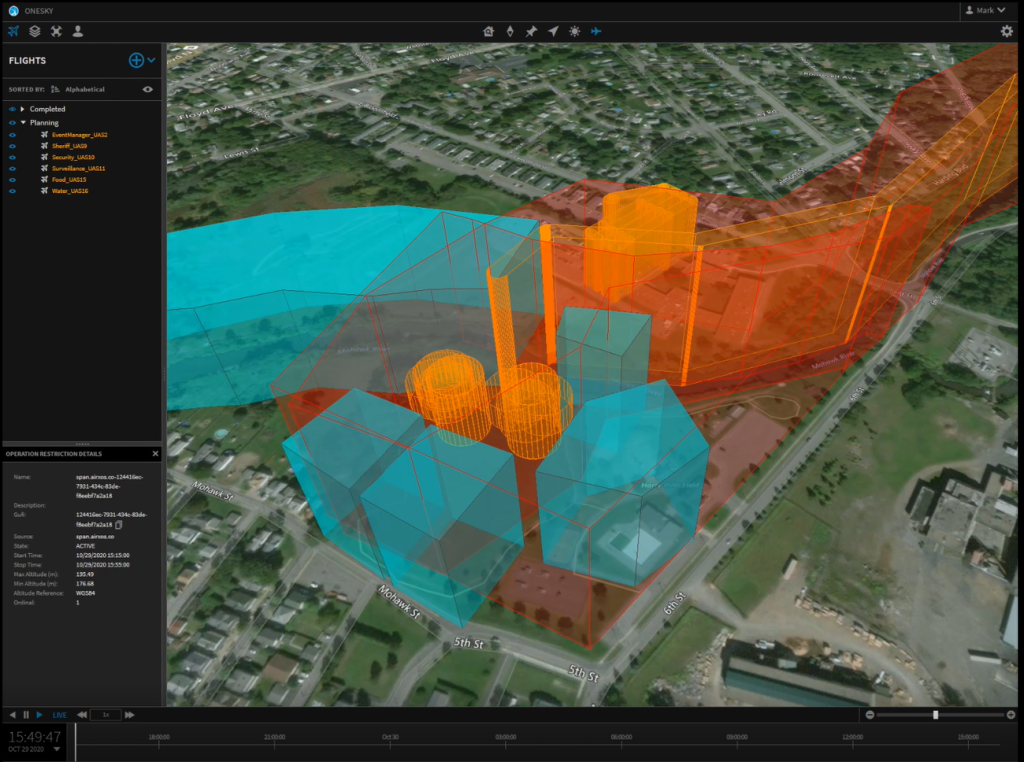
Task: Click the pushpin icon in toolbar
Action: point(531,31)
